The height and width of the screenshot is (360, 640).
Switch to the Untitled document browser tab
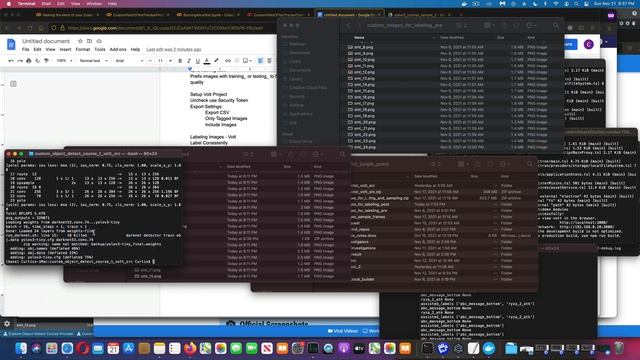point(349,15)
